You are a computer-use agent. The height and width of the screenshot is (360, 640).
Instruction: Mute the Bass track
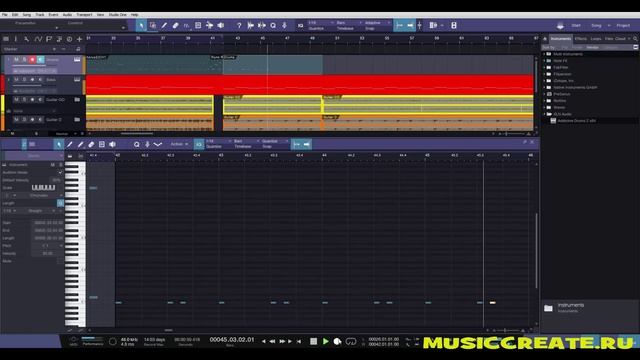coord(16,80)
